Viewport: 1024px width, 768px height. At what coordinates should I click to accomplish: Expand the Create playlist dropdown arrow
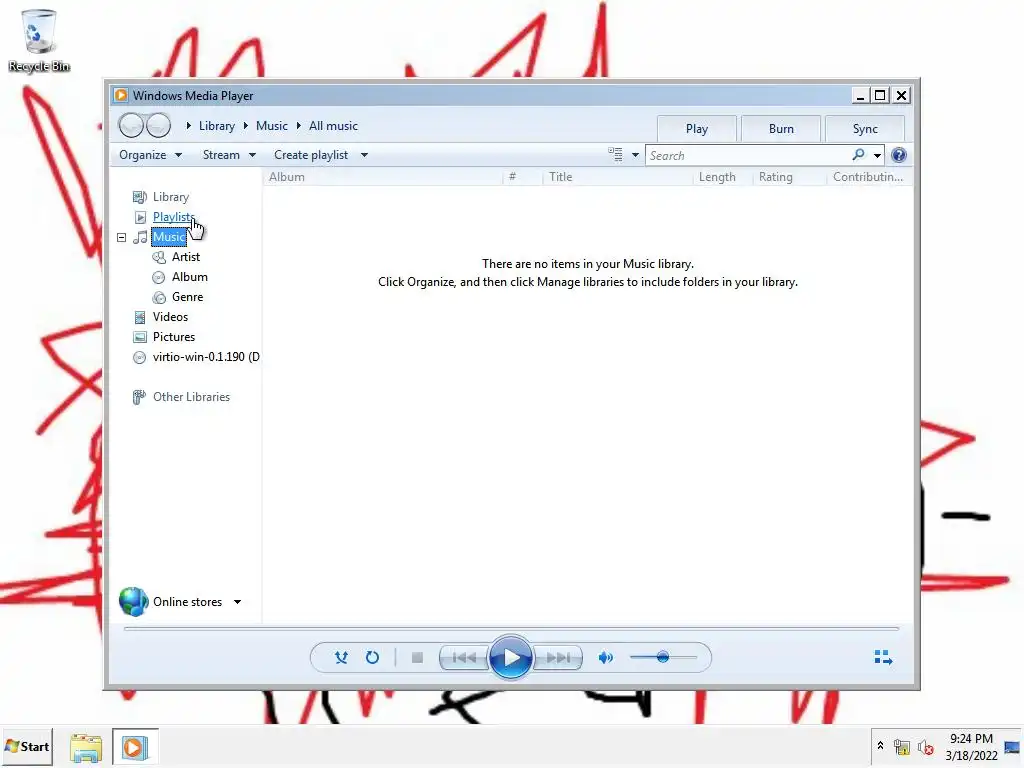pyautogui.click(x=364, y=155)
